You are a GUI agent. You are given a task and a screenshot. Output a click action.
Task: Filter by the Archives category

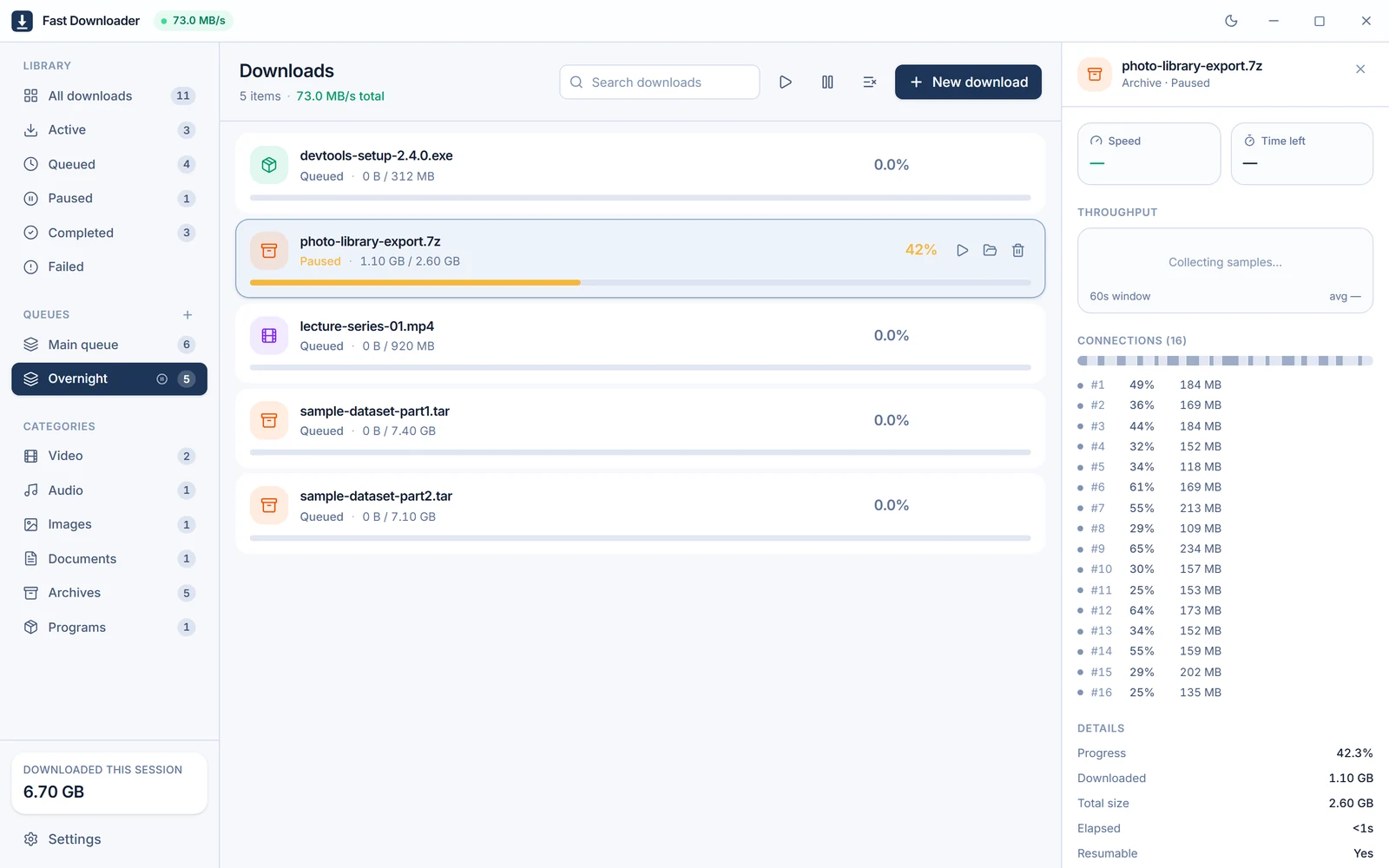tap(109, 593)
